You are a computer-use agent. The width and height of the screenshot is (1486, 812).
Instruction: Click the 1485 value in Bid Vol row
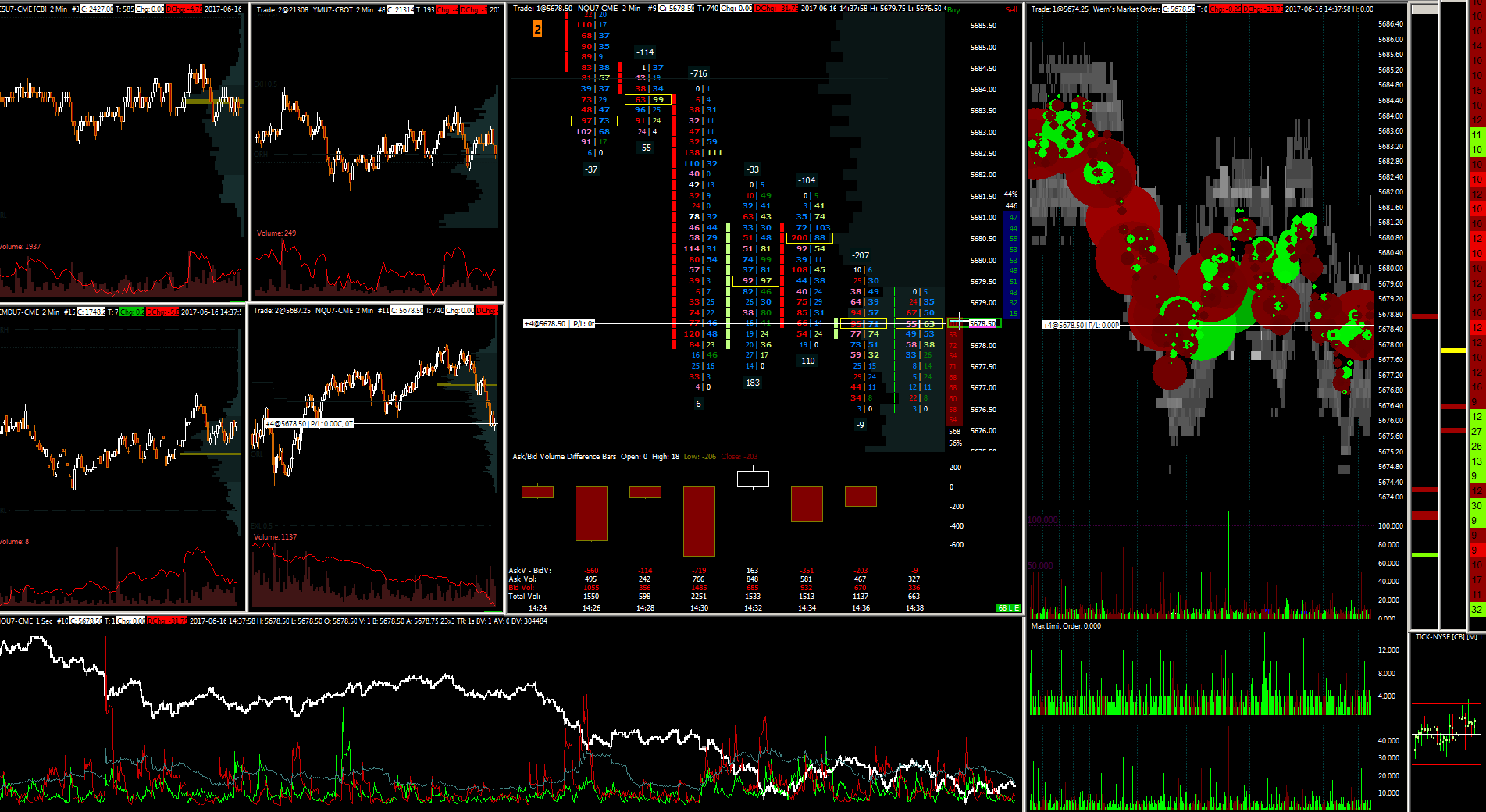point(699,588)
